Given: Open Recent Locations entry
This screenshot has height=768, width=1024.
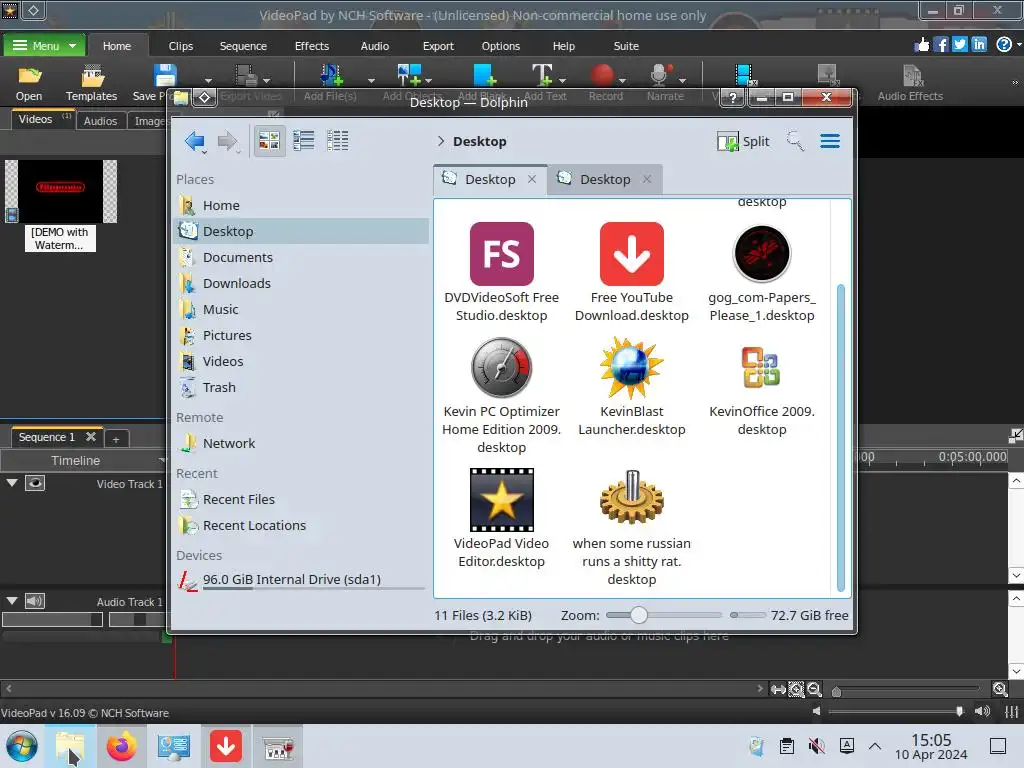Looking at the screenshot, I should point(302,525).
